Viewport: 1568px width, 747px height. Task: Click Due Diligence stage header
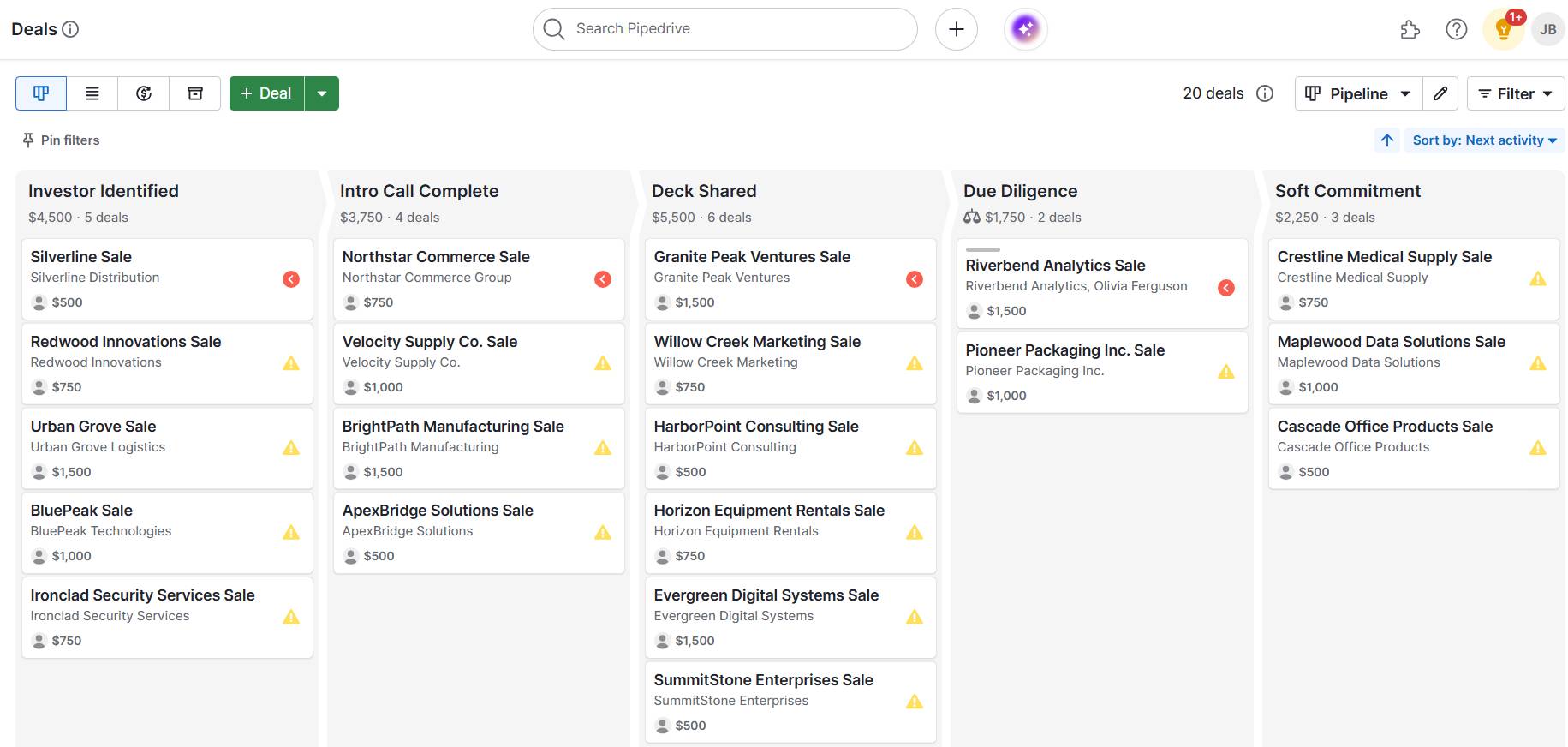[x=1020, y=191]
